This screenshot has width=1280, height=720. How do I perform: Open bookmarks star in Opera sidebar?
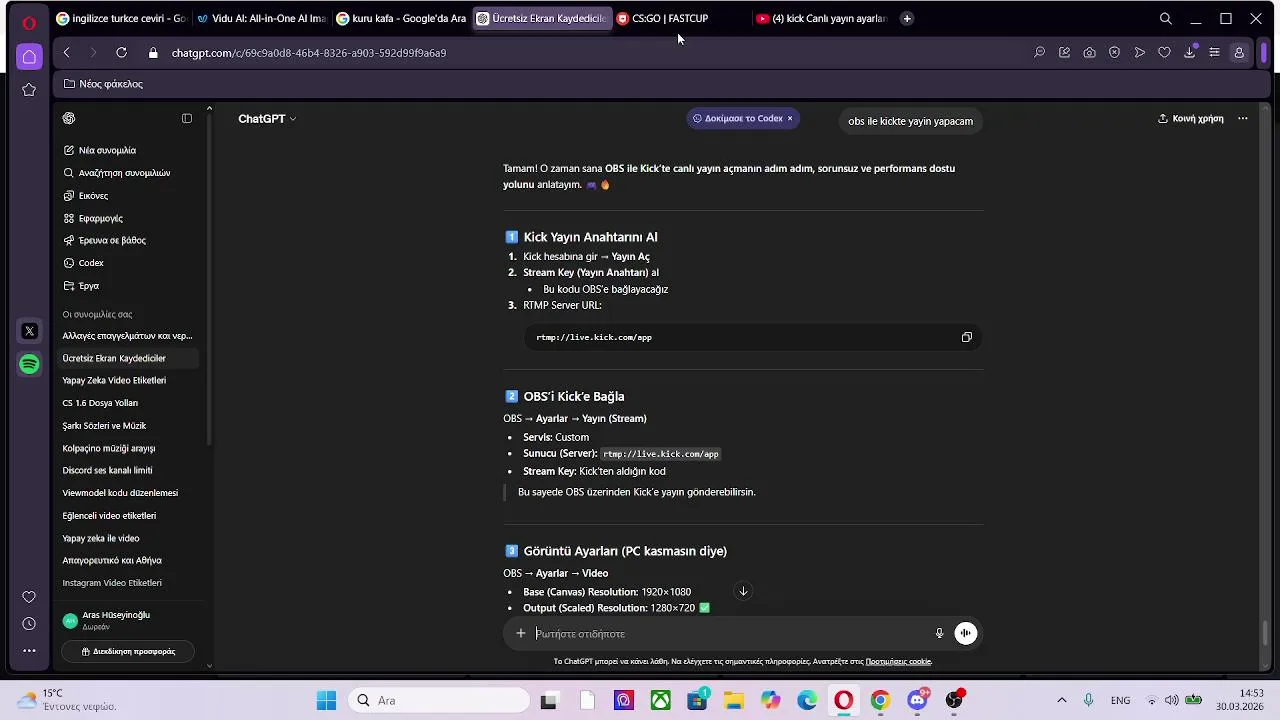click(x=29, y=90)
